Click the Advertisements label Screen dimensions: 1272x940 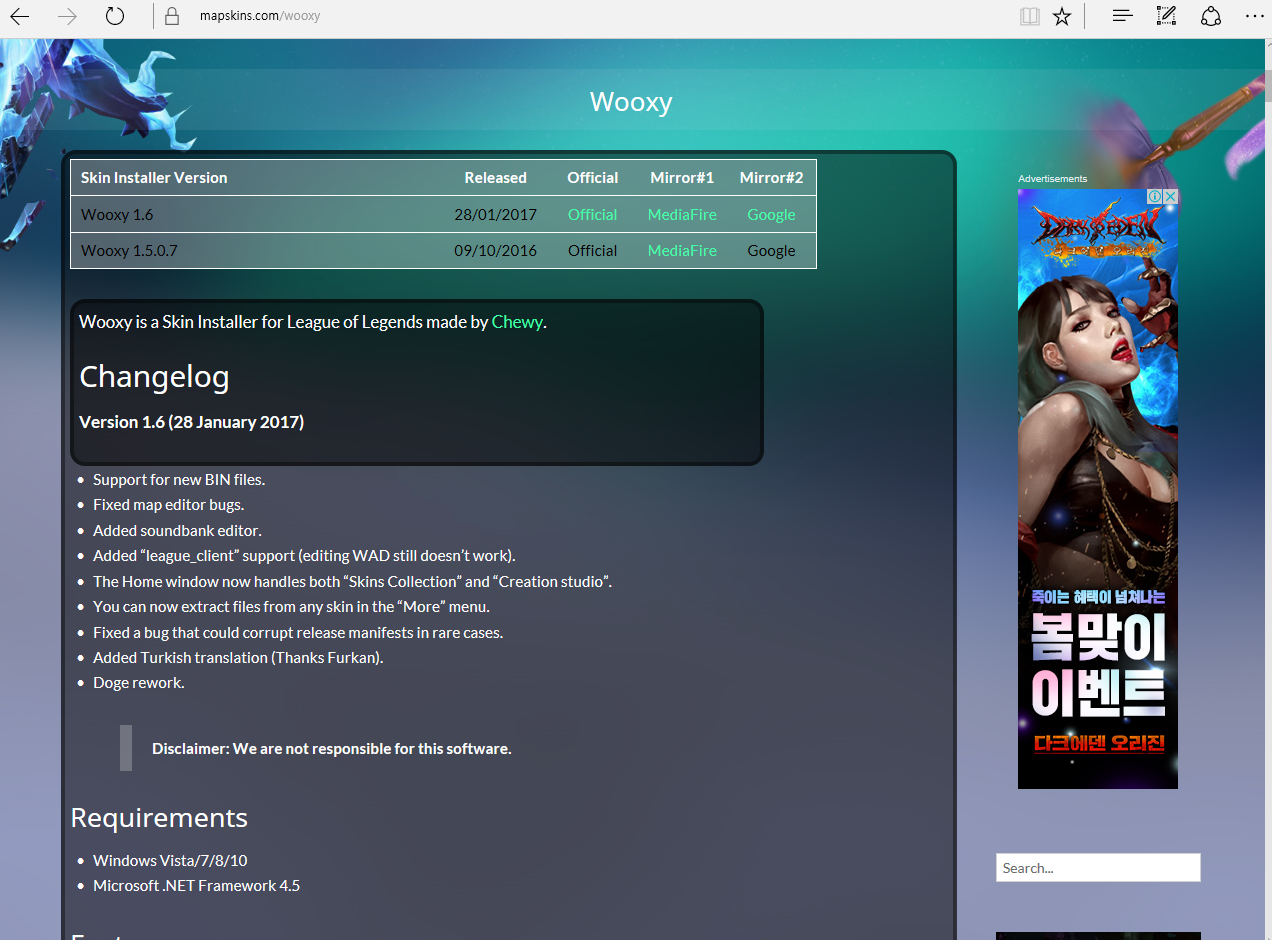[x=1052, y=179]
